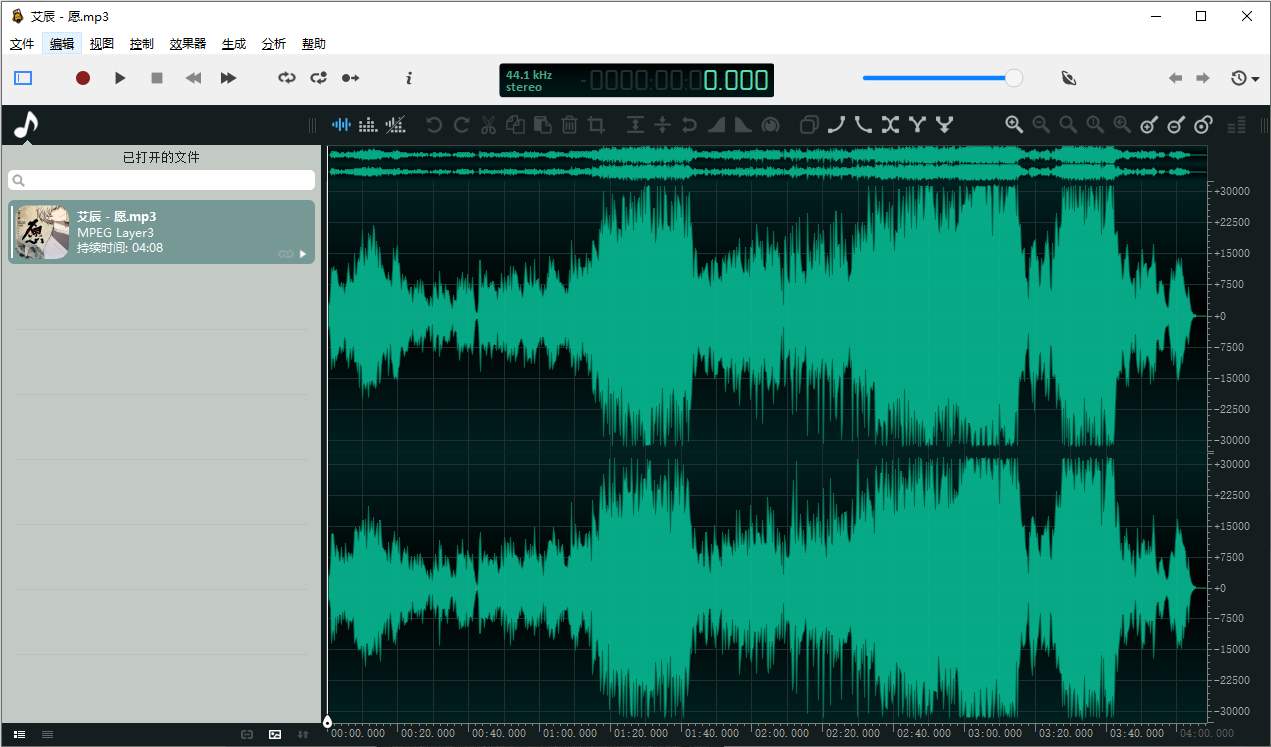This screenshot has width=1271, height=747.
Task: Open the 效果器 menu
Action: click(187, 43)
